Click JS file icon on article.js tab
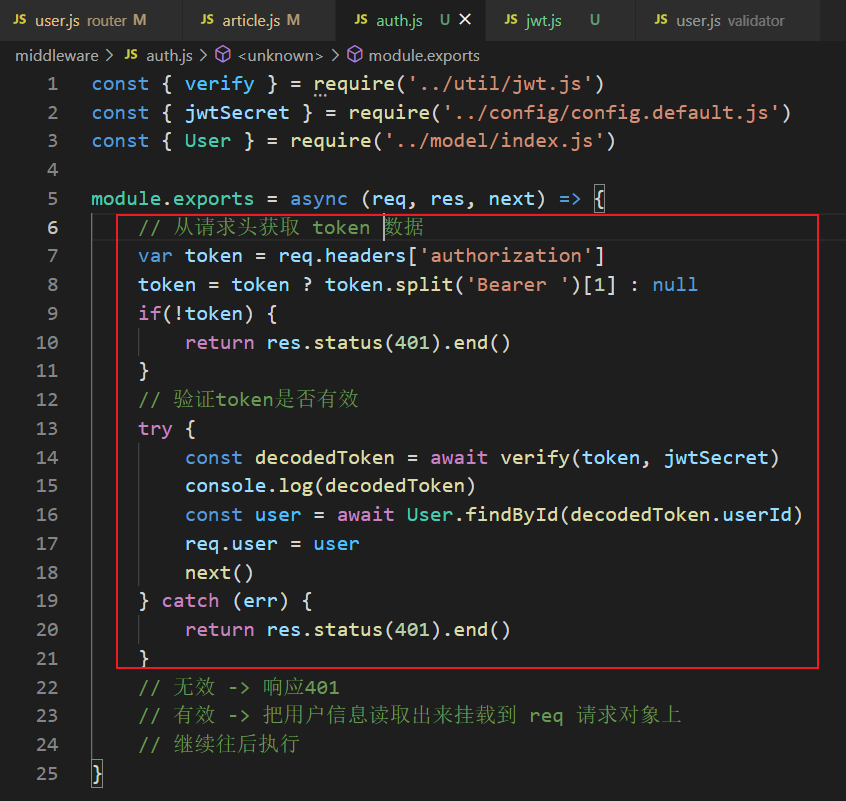Viewport: 846px width, 801px height. 207,20
